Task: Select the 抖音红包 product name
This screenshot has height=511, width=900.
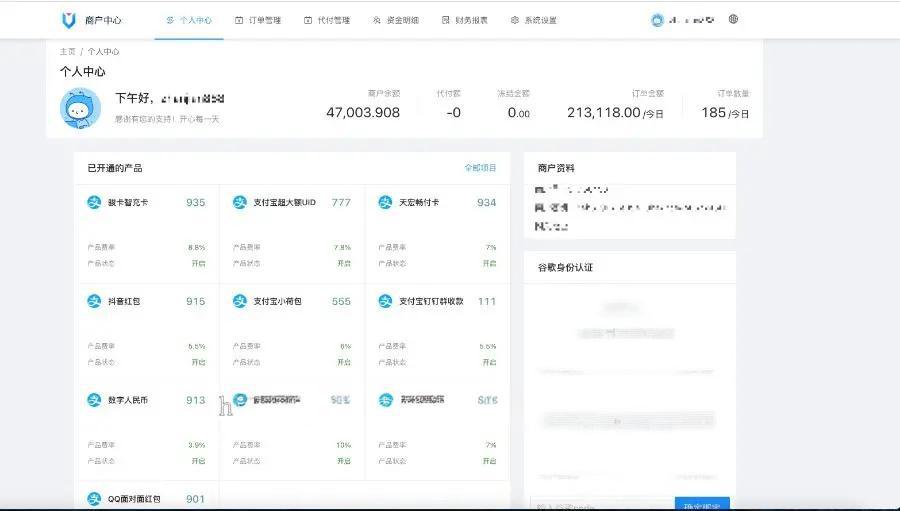Action: point(124,301)
